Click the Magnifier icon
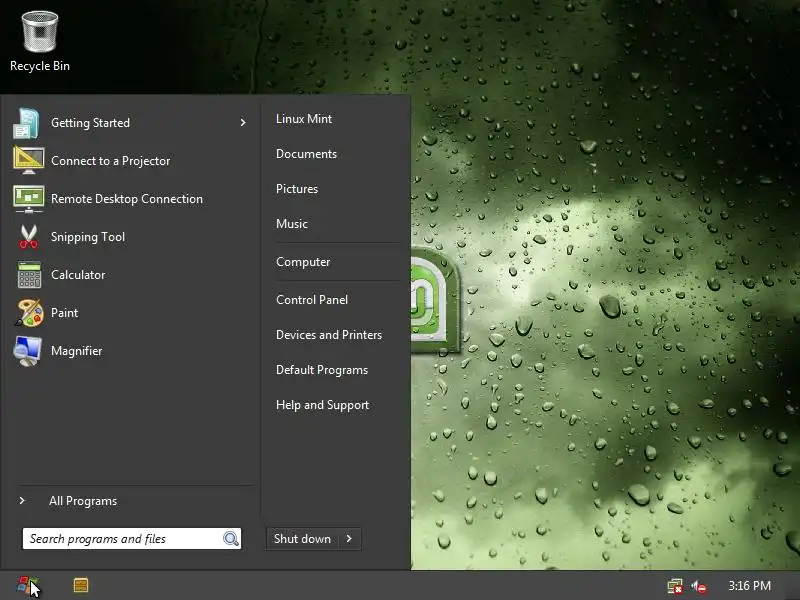This screenshot has width=800, height=600. tap(28, 351)
